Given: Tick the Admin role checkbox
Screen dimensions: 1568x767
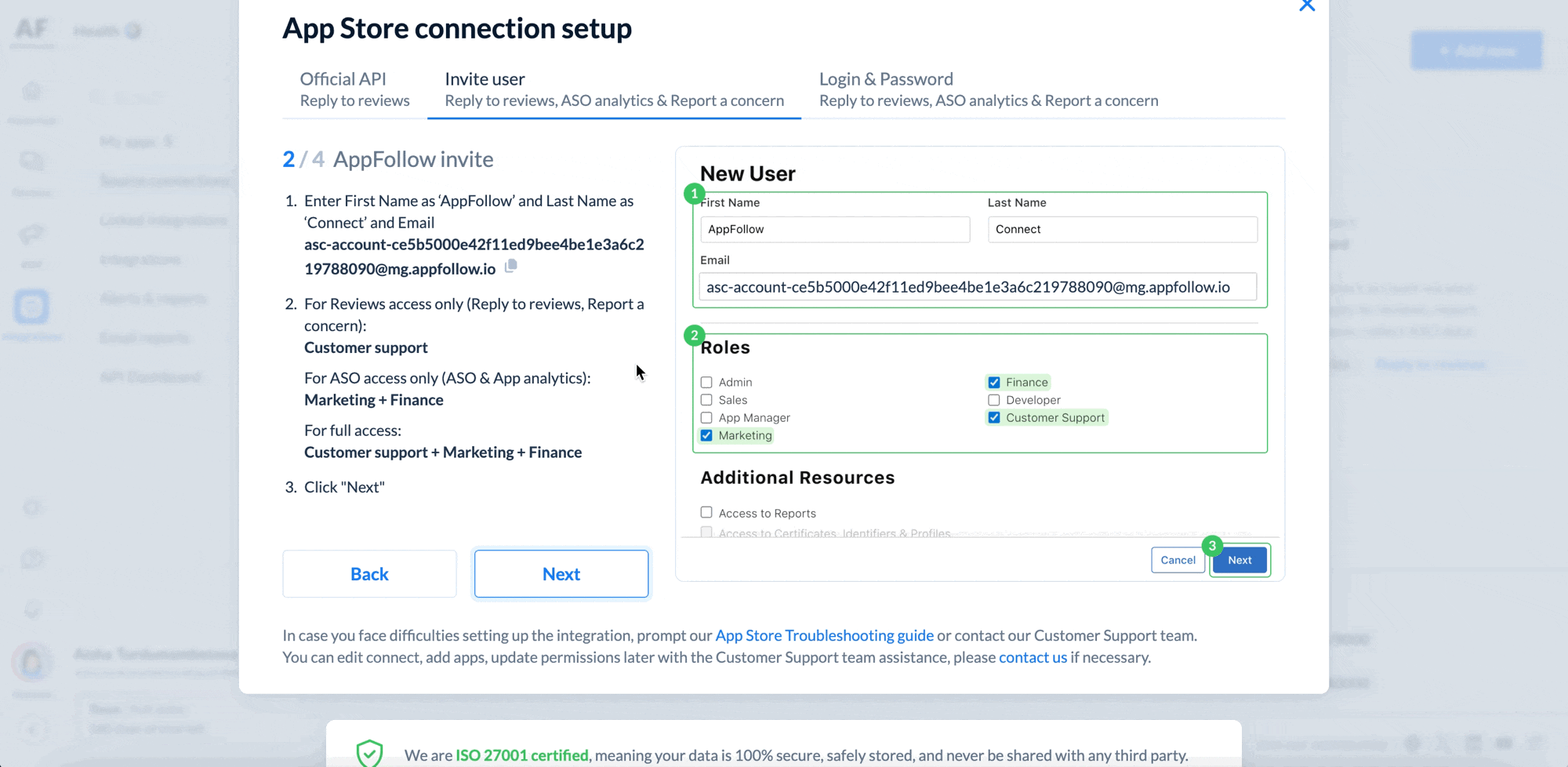Looking at the screenshot, I should [x=706, y=382].
